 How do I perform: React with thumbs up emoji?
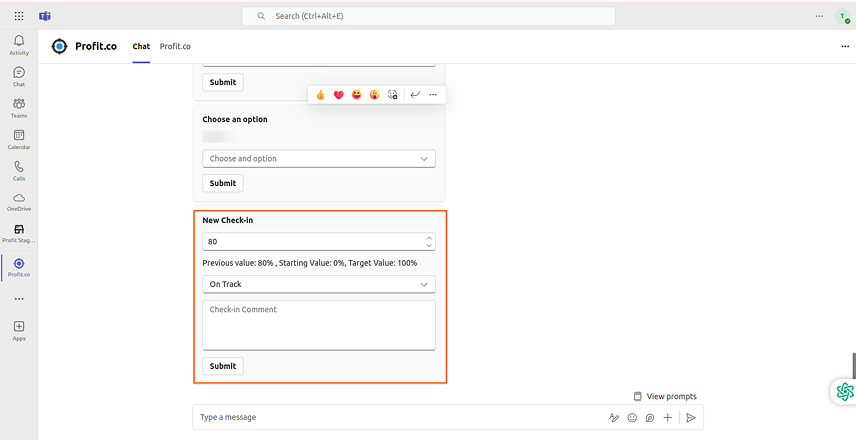pyautogui.click(x=320, y=95)
